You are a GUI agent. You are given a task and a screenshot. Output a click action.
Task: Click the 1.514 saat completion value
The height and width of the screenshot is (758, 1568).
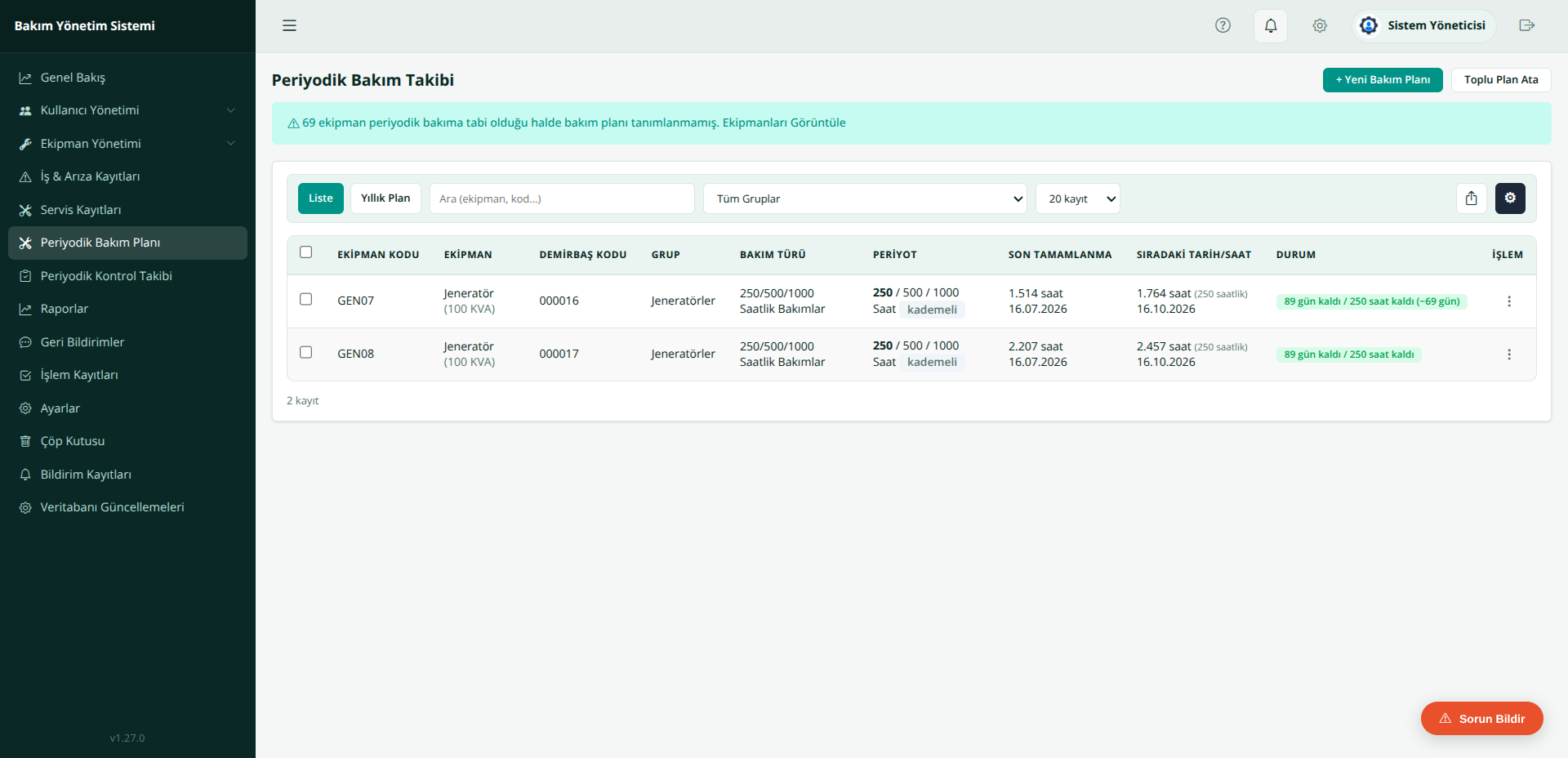[1036, 293]
